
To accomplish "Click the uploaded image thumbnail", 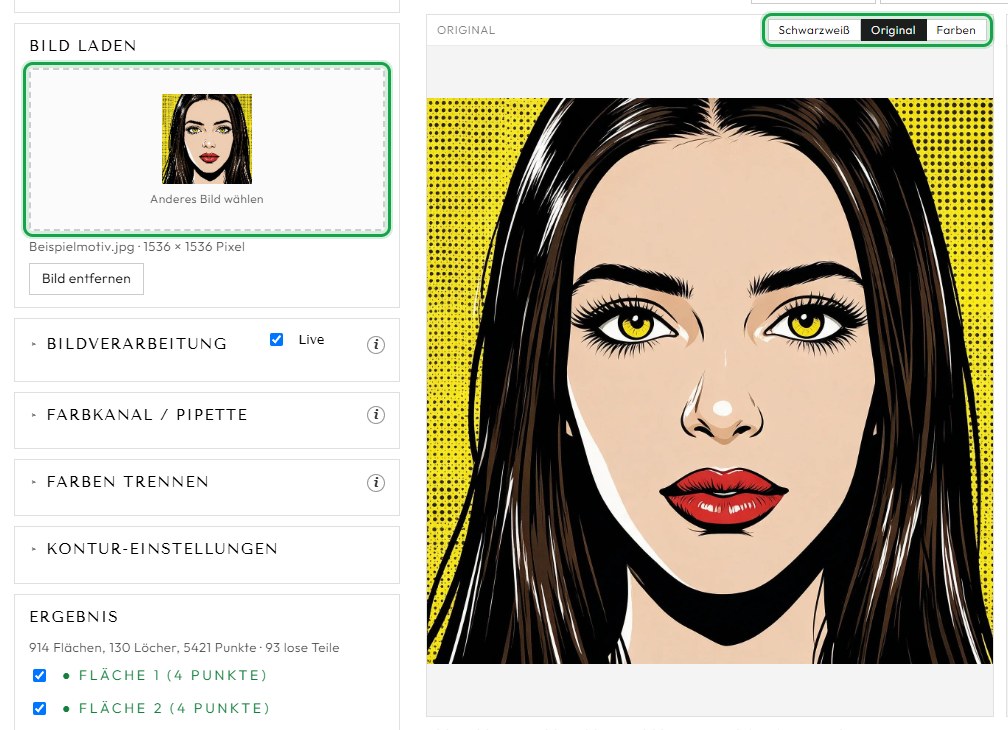I will 207,139.
